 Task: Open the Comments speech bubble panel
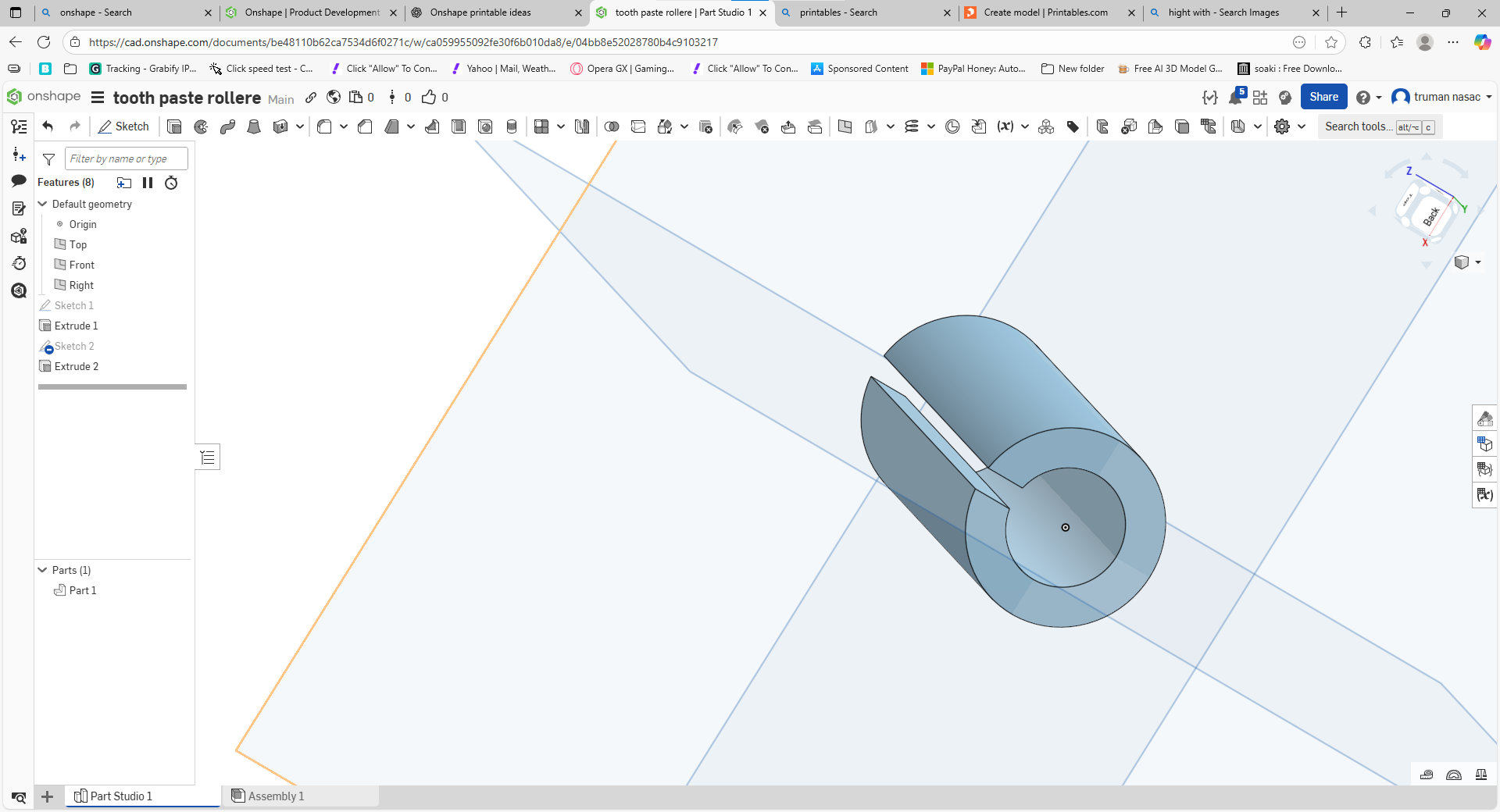click(19, 181)
